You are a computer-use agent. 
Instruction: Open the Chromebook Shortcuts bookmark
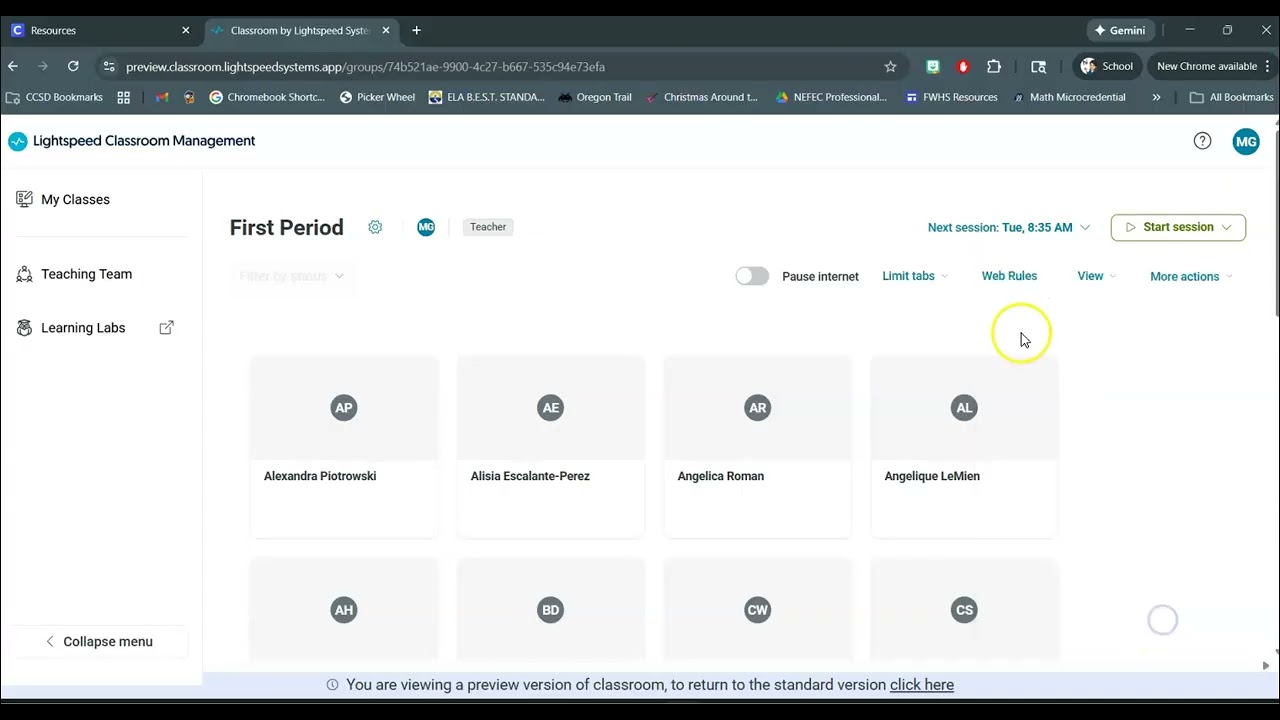coord(267,97)
